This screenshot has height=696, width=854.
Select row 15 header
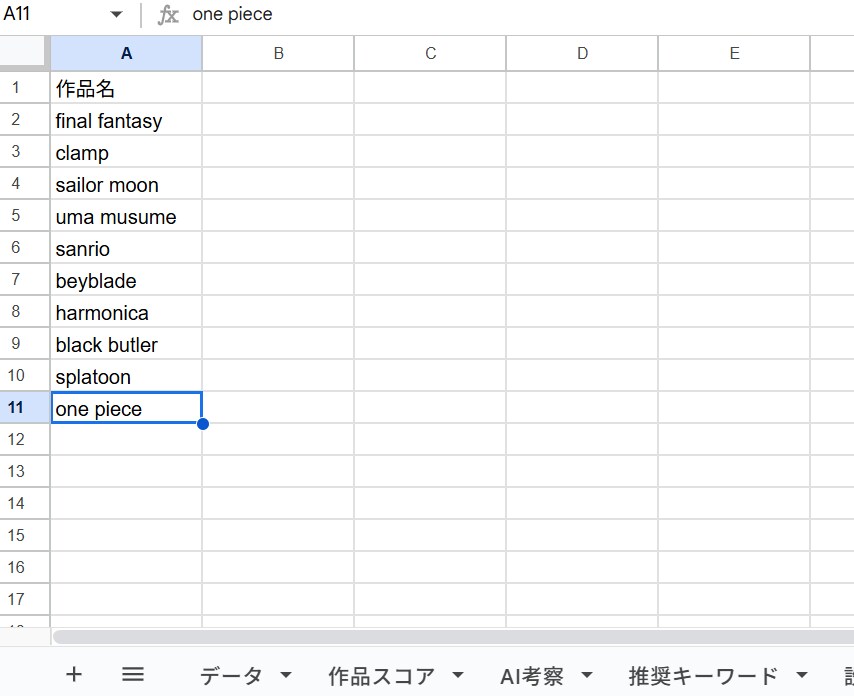coord(25,535)
